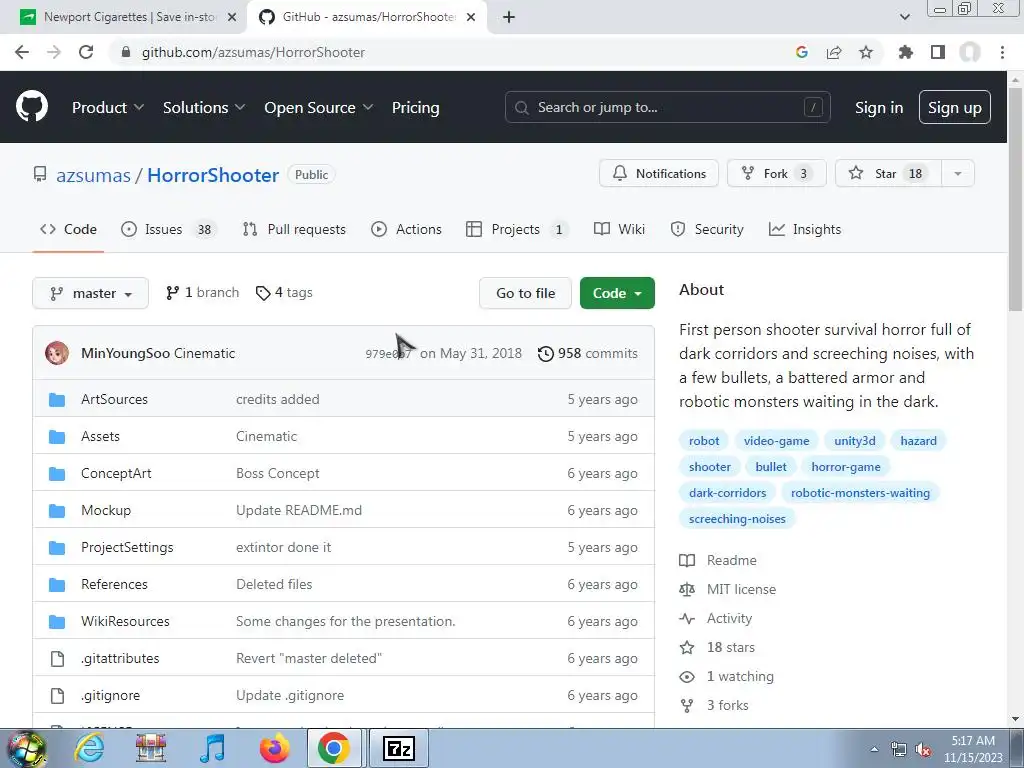Open the Assets folder
Screen dimensions: 1024x768
100,436
